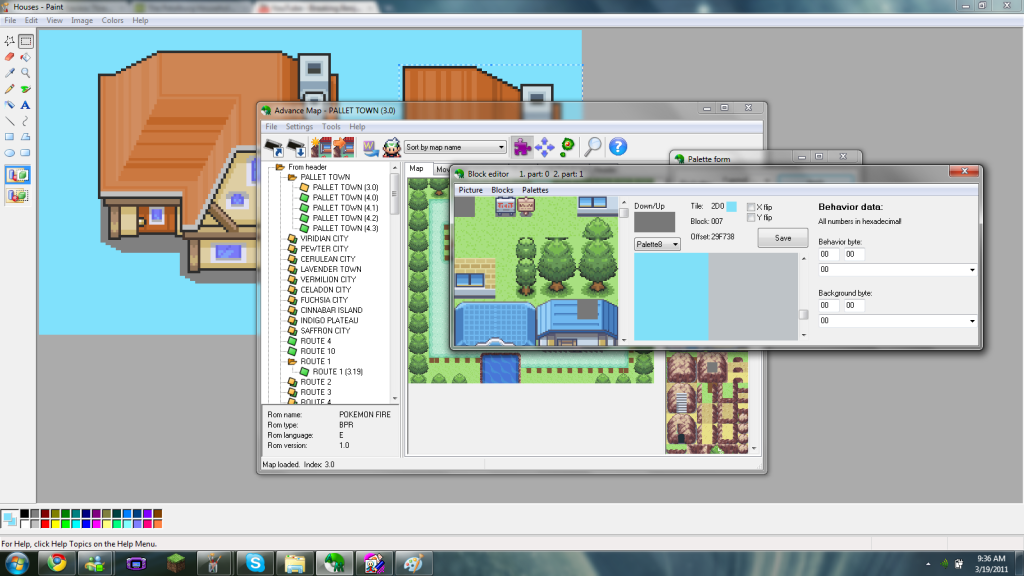Screen dimensions: 1024x576
Task: Open the Sort by map name dropdown
Action: pyautogui.click(x=456, y=148)
